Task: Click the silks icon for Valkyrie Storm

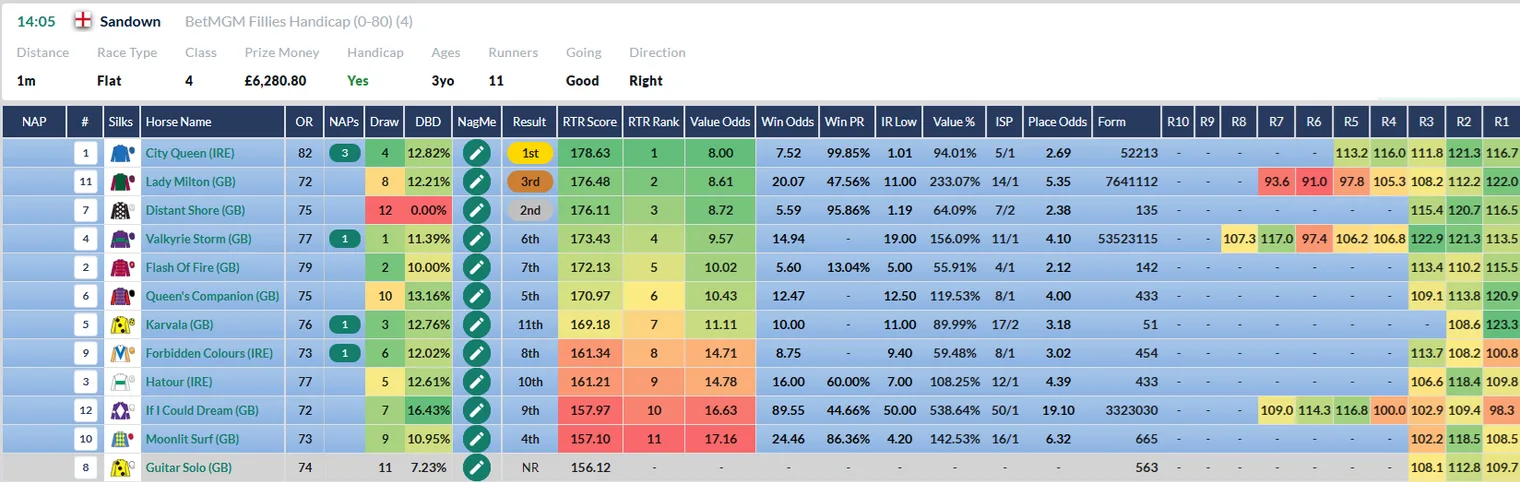Action: tap(122, 239)
